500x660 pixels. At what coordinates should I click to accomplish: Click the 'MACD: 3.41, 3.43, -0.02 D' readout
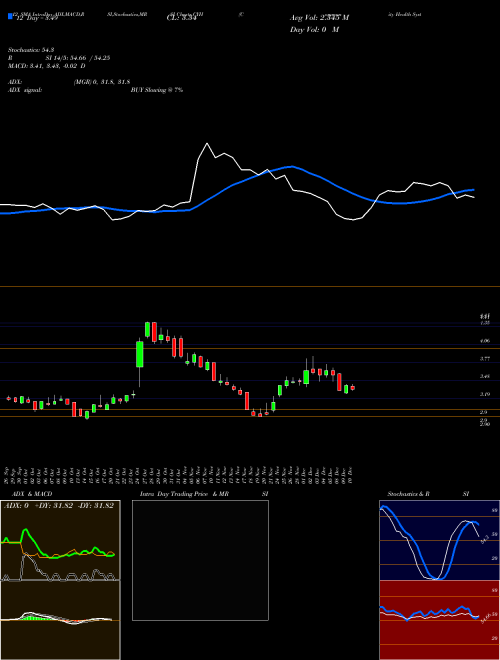(46, 66)
